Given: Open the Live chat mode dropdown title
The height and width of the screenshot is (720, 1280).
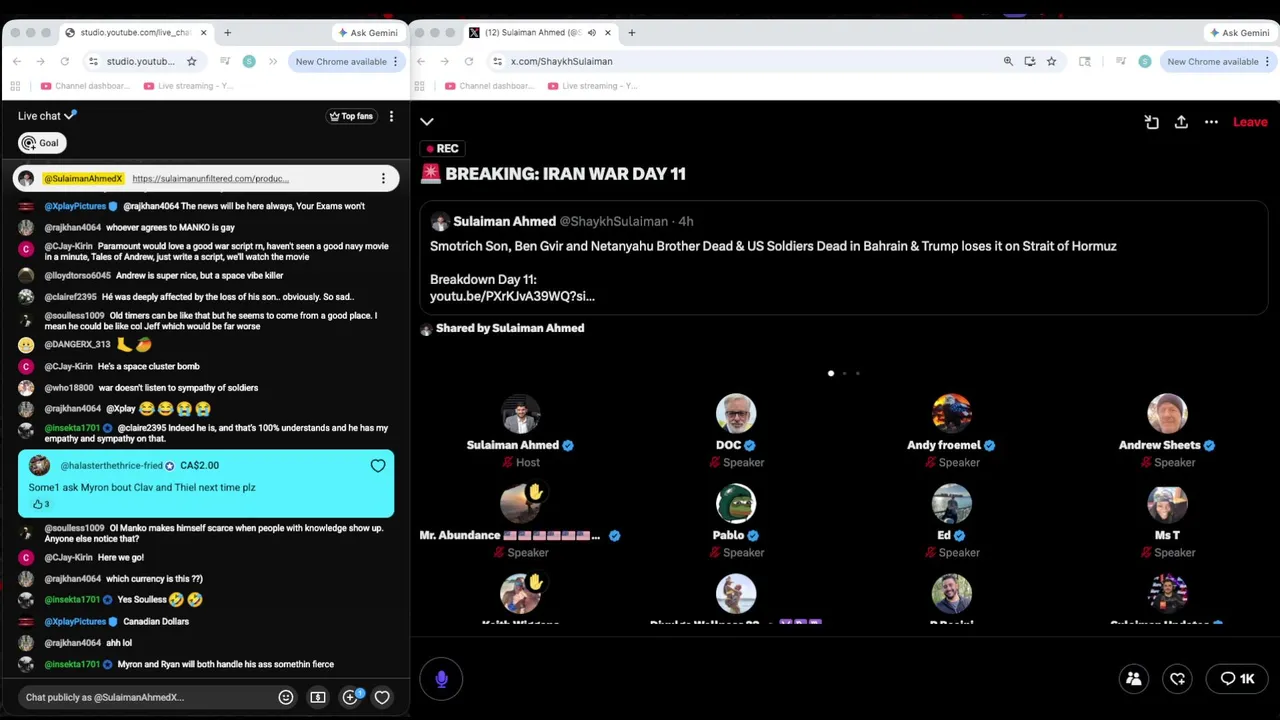Looking at the screenshot, I should click(x=47, y=116).
